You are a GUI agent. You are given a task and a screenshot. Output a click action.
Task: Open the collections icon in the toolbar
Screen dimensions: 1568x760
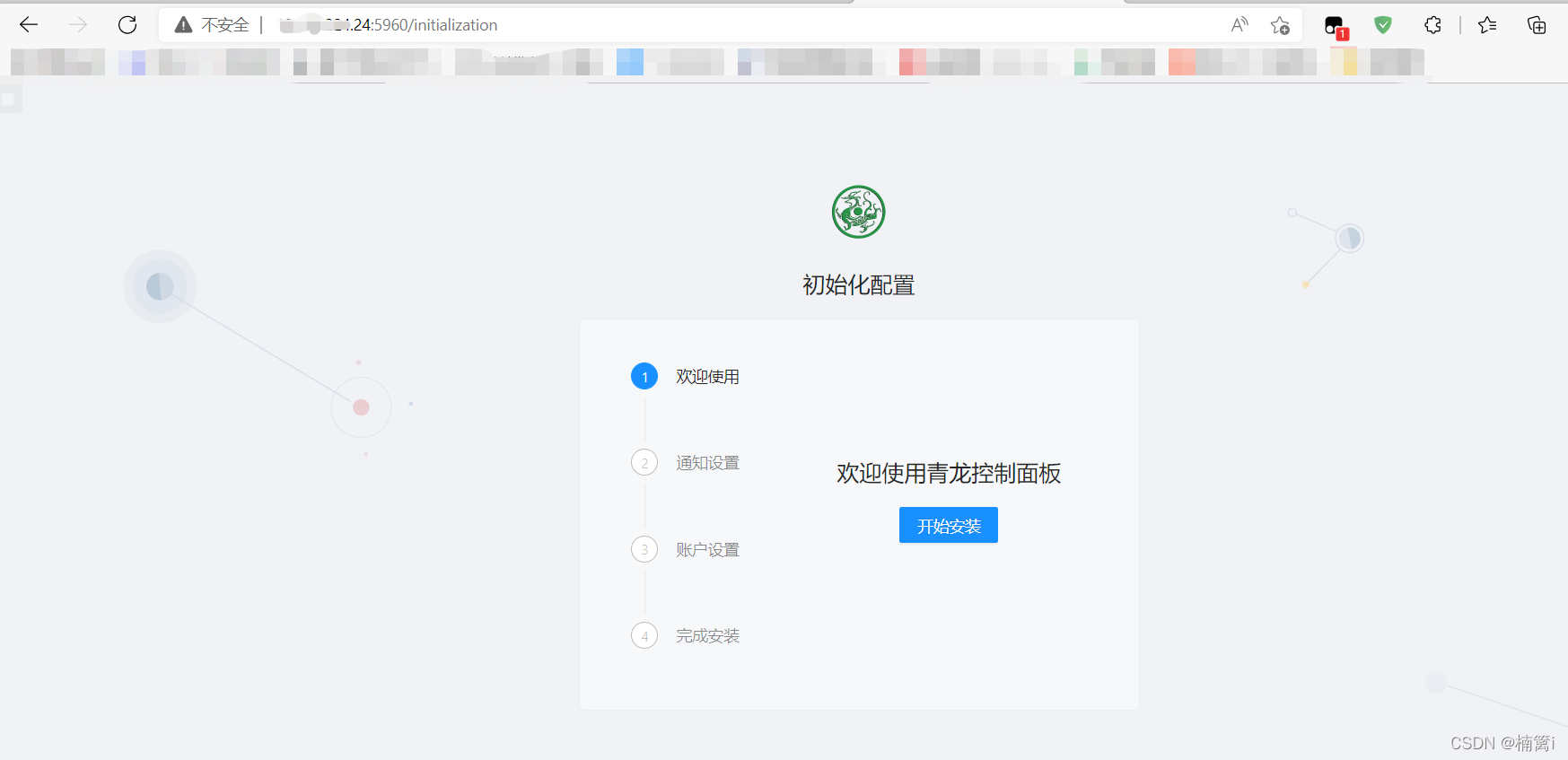click(x=1537, y=25)
